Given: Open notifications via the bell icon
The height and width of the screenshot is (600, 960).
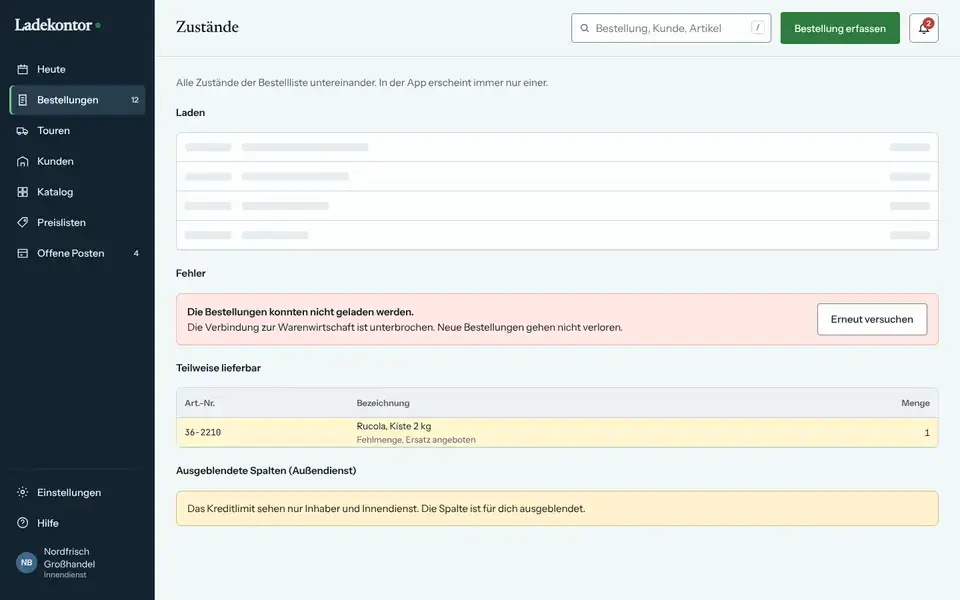Looking at the screenshot, I should (x=923, y=28).
